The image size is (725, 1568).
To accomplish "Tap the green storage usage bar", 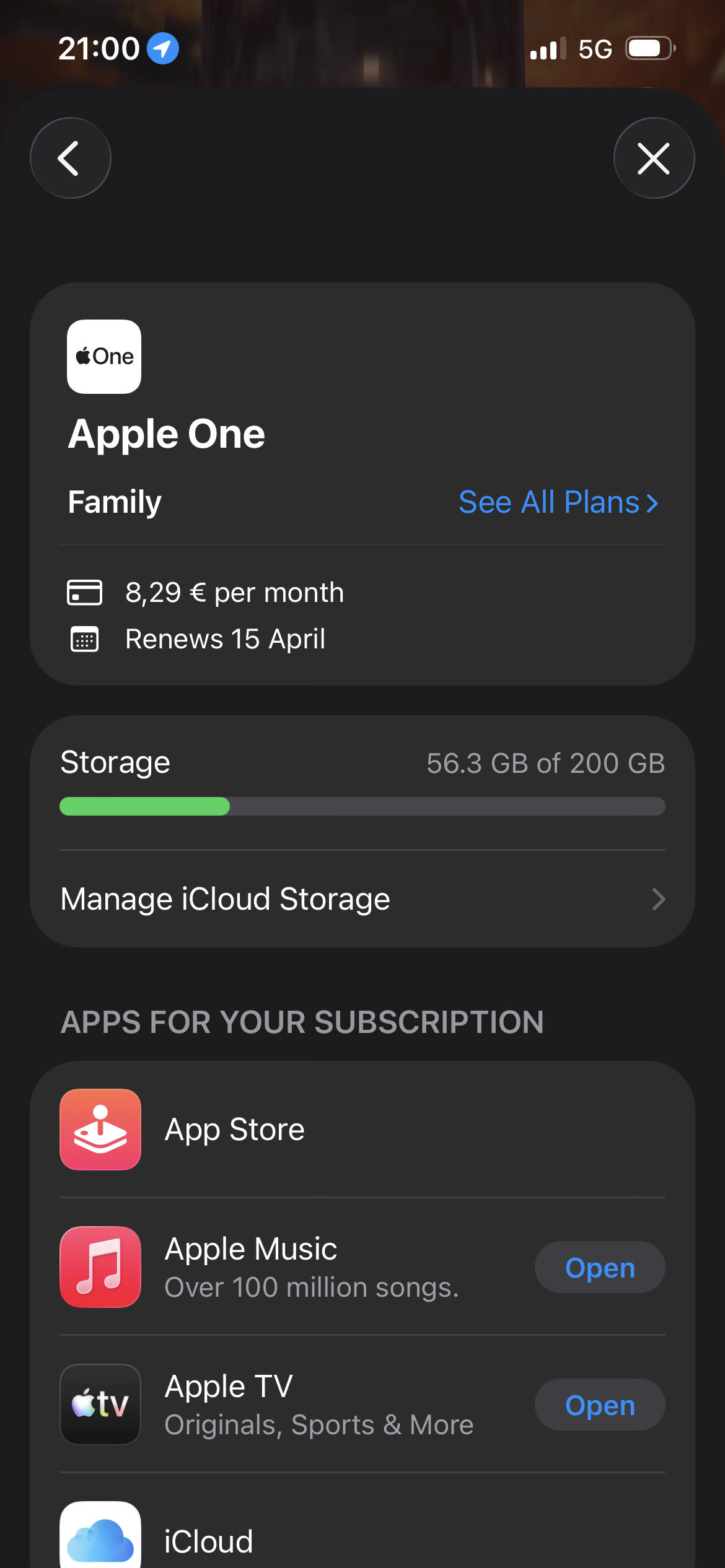I will tap(145, 806).
